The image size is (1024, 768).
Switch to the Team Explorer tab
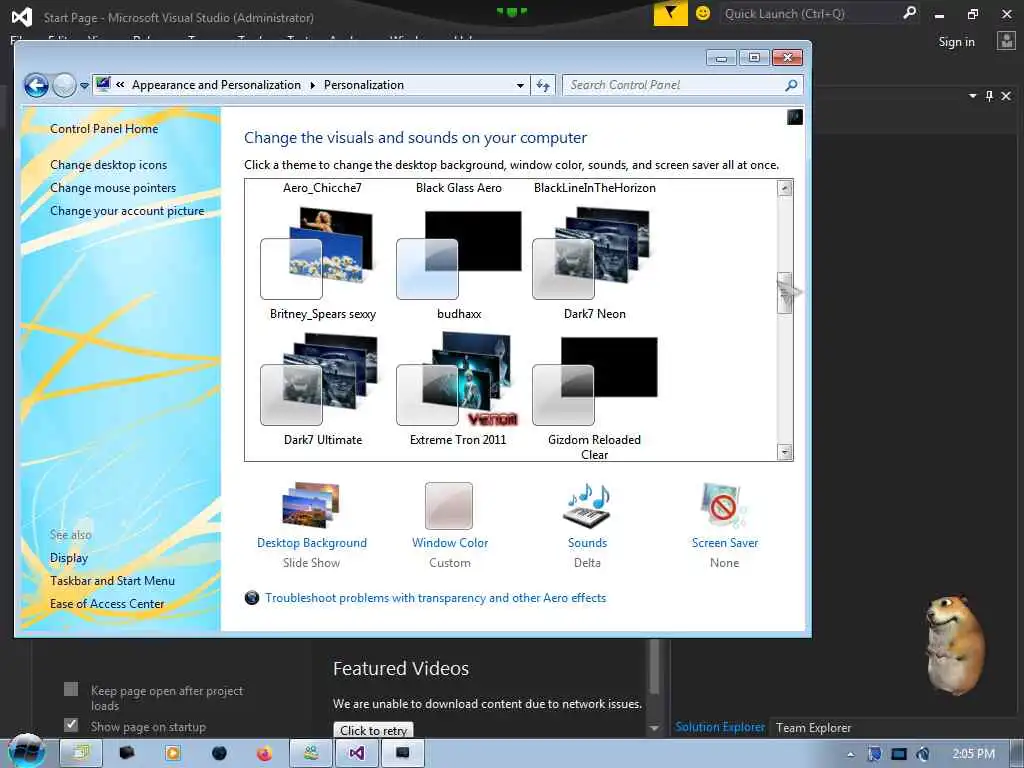tap(814, 728)
